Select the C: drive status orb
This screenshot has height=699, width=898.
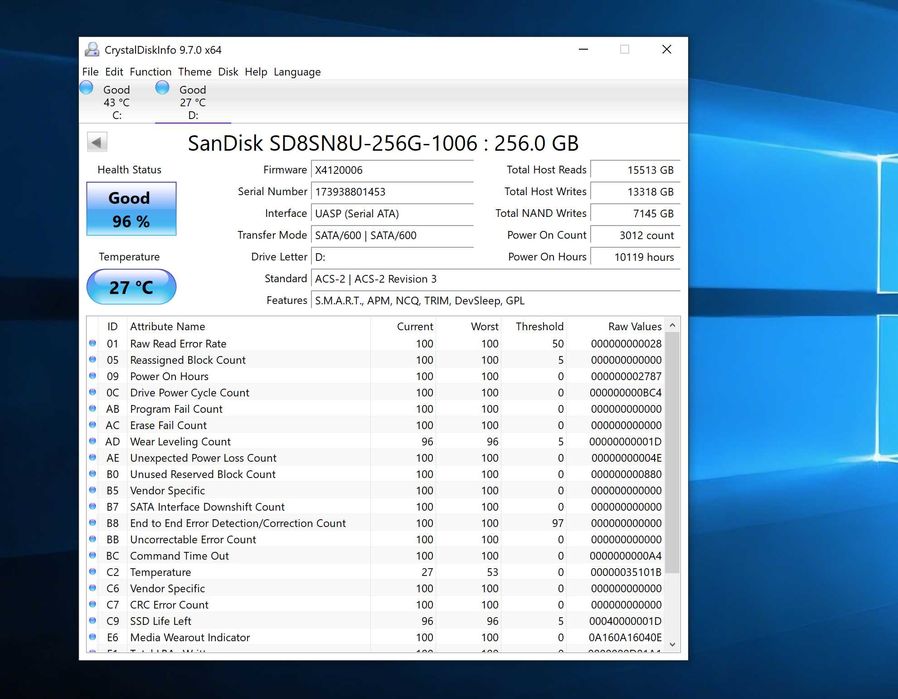[x=86, y=88]
